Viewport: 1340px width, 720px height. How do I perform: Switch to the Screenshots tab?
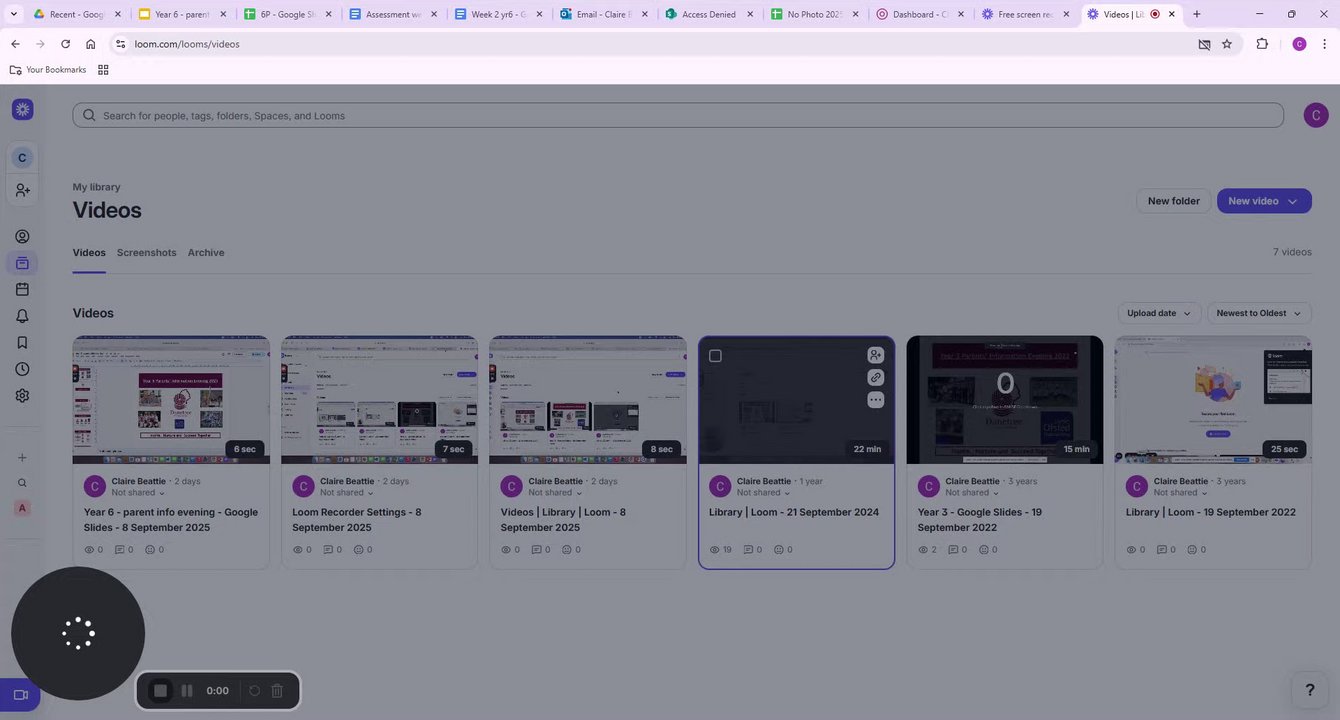(147, 253)
